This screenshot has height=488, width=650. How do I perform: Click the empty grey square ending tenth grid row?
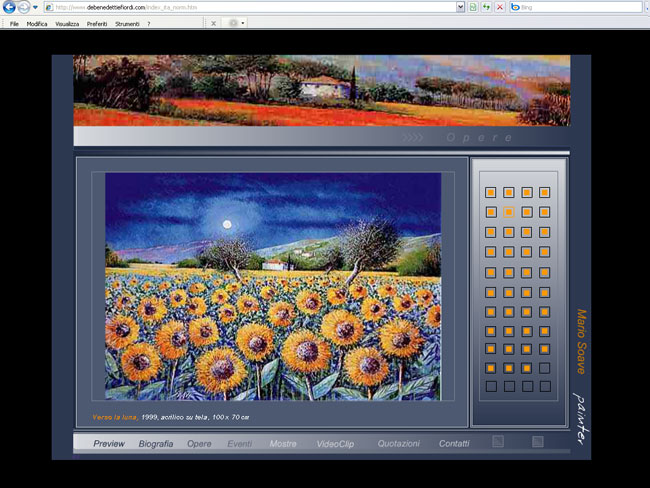click(x=545, y=368)
